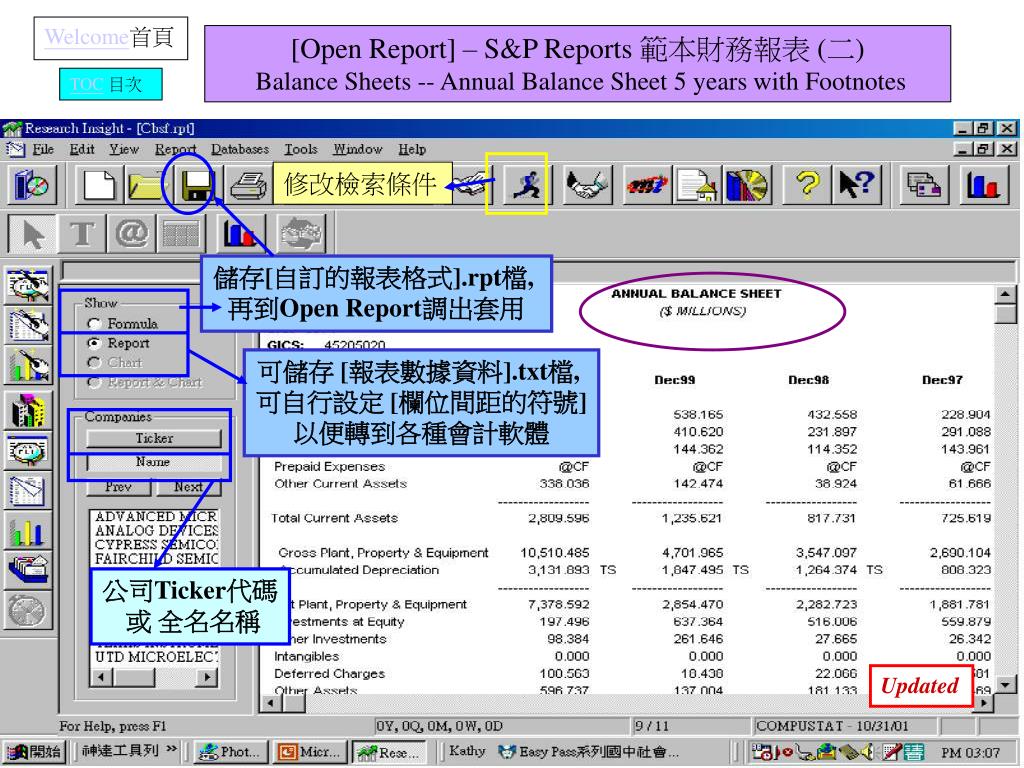This screenshot has width=1024, height=768.
Task: Select the Text (T) tool
Action: pyautogui.click(x=83, y=234)
